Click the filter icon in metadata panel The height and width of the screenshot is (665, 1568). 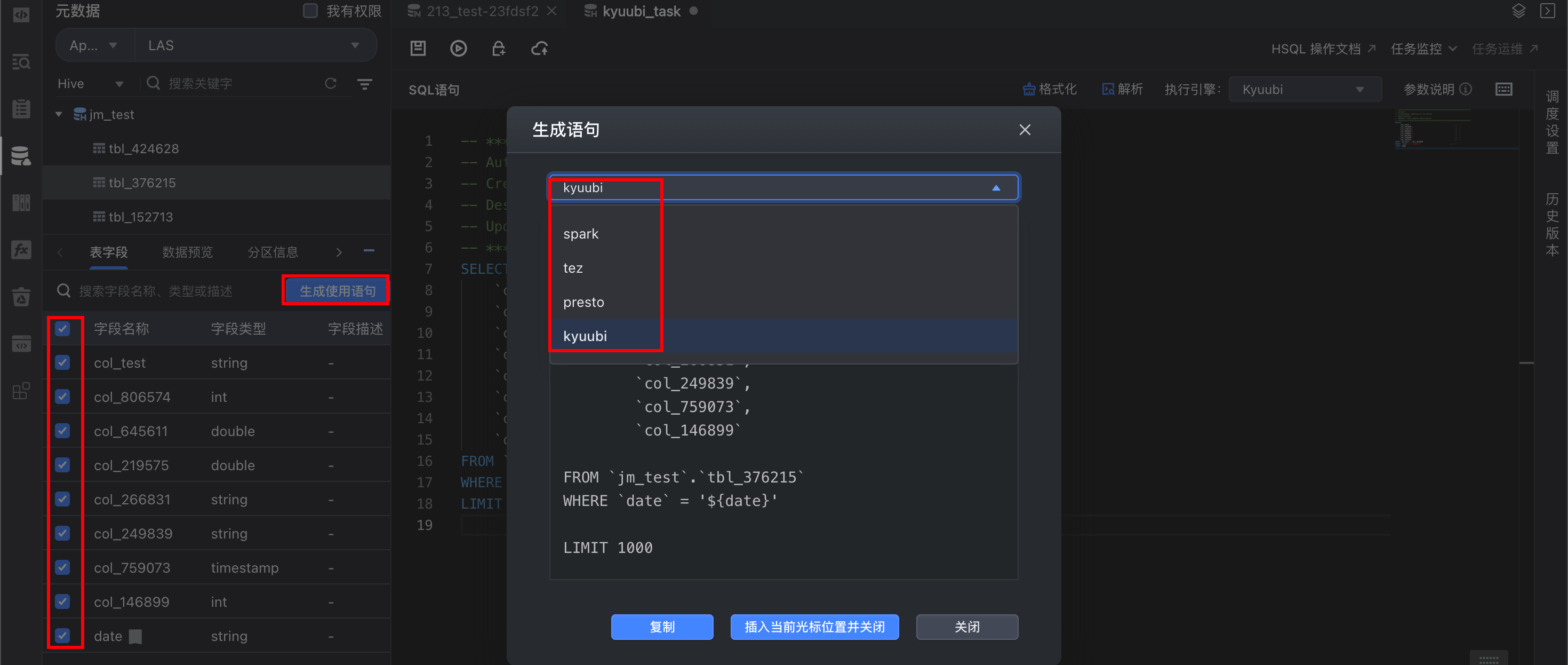(365, 83)
